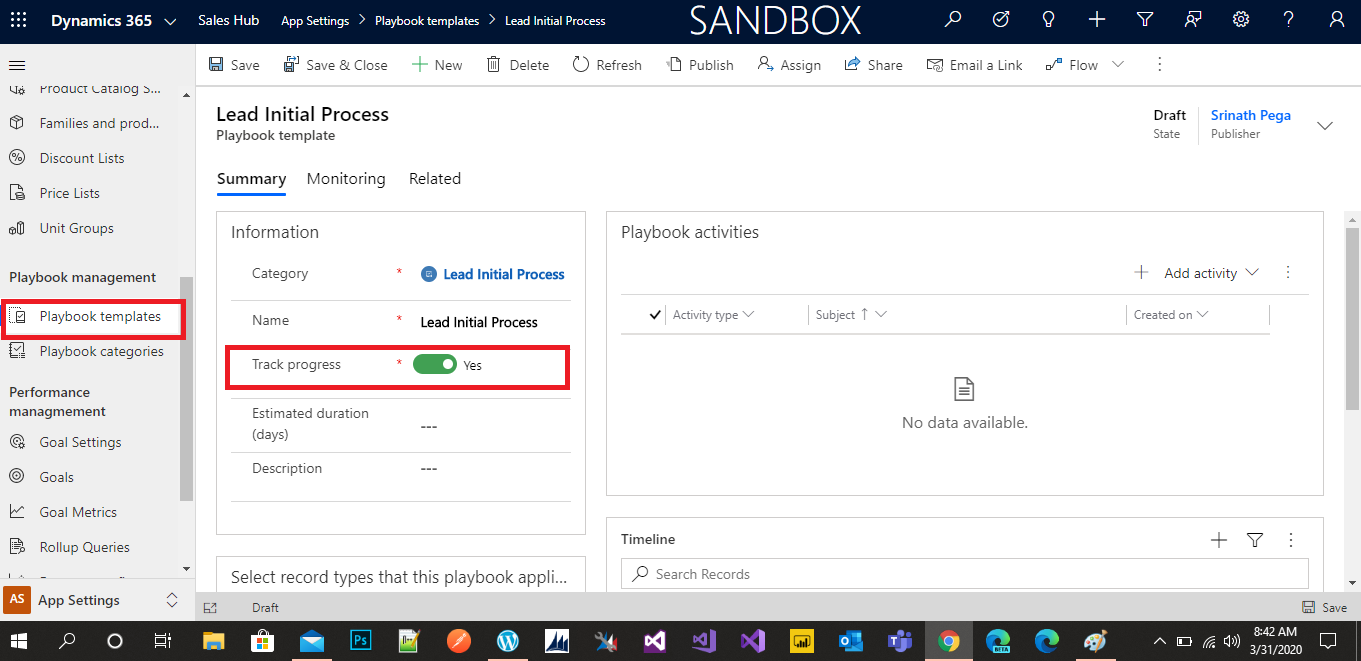
Task: Open the Srinath Pega publisher link
Action: 1250,115
